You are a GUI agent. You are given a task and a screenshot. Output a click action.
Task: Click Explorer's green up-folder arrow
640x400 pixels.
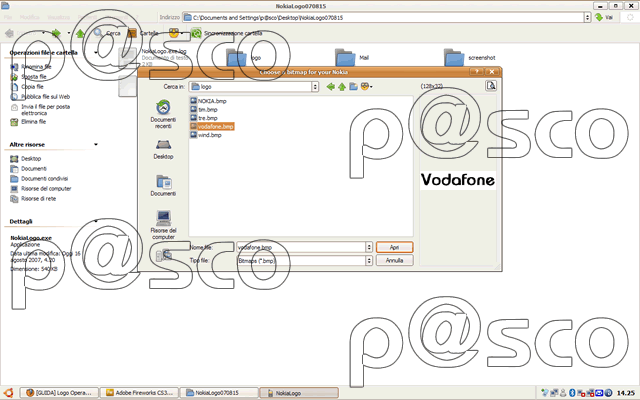point(80,33)
